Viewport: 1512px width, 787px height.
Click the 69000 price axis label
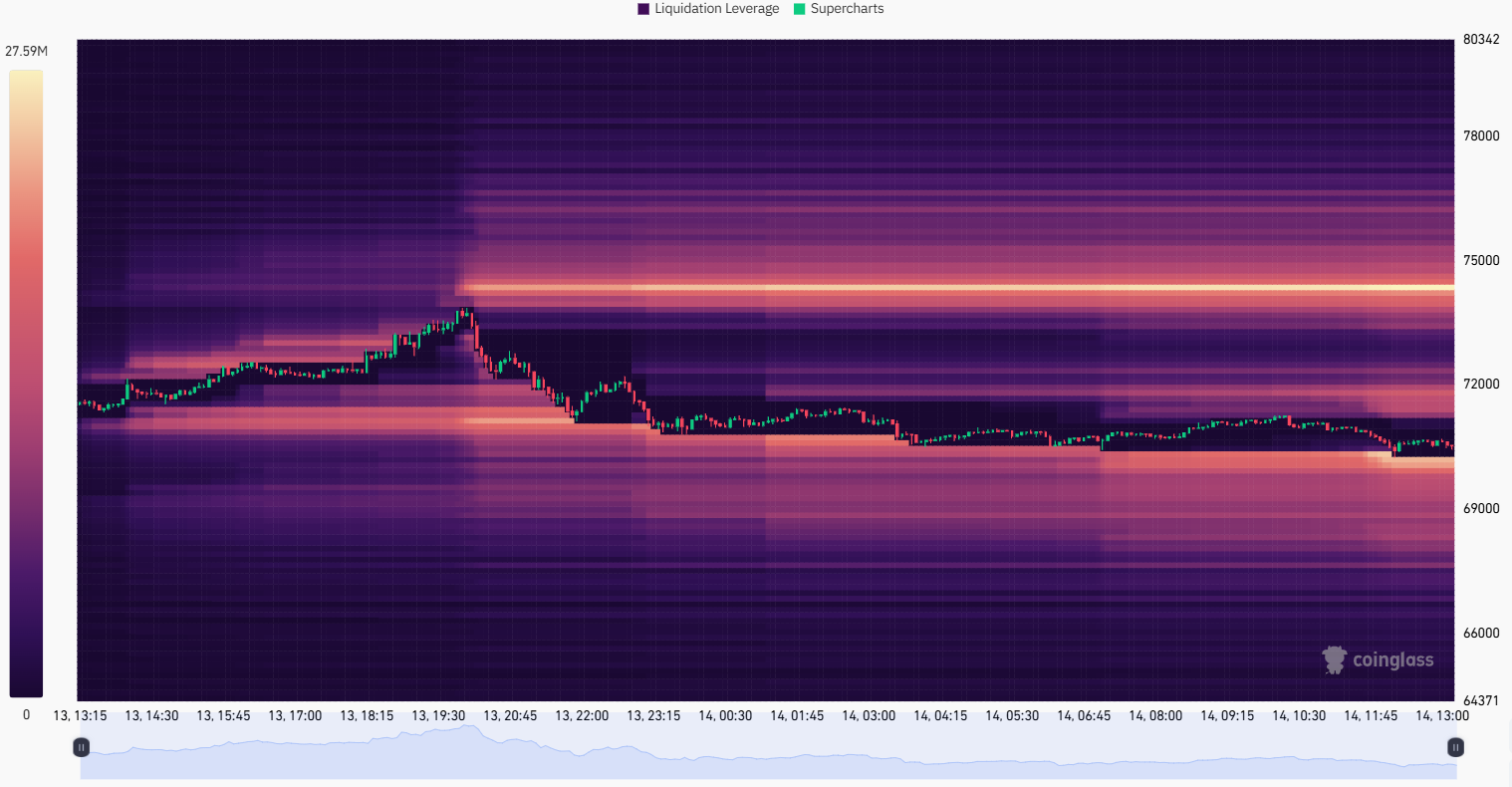click(x=1481, y=509)
